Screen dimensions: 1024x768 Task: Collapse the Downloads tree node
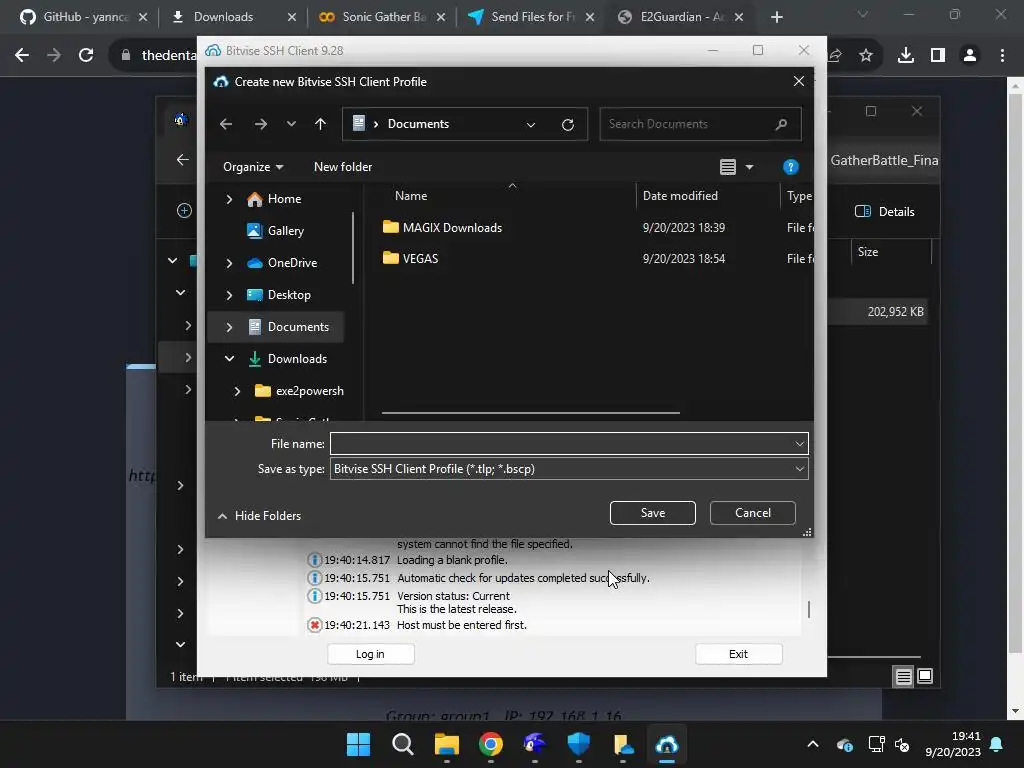click(x=229, y=359)
